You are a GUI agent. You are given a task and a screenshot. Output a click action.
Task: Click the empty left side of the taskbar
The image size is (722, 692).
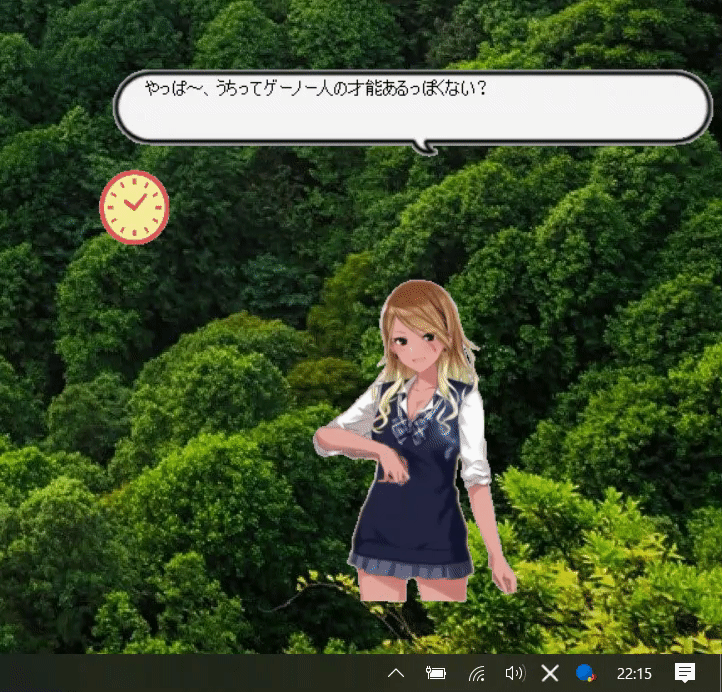(x=150, y=673)
